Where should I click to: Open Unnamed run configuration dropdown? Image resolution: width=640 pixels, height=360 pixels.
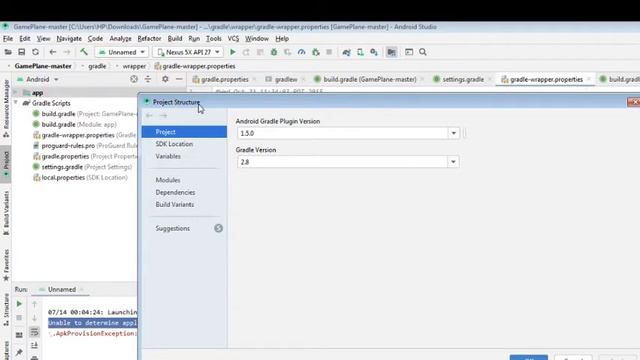(121, 52)
